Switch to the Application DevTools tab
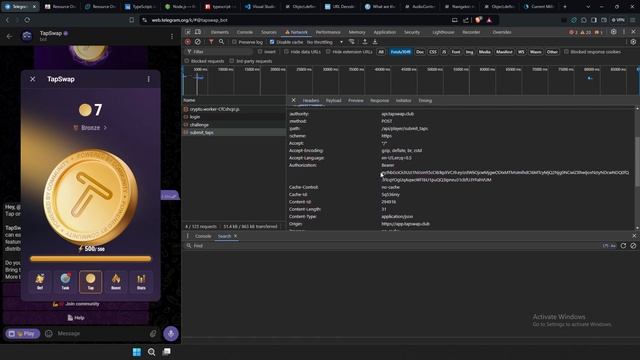Viewport: 640px width, 360px height. tap(384, 32)
